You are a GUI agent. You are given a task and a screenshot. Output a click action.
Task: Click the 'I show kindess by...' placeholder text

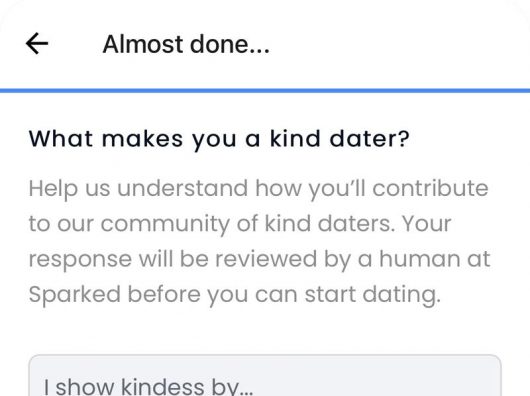148,387
